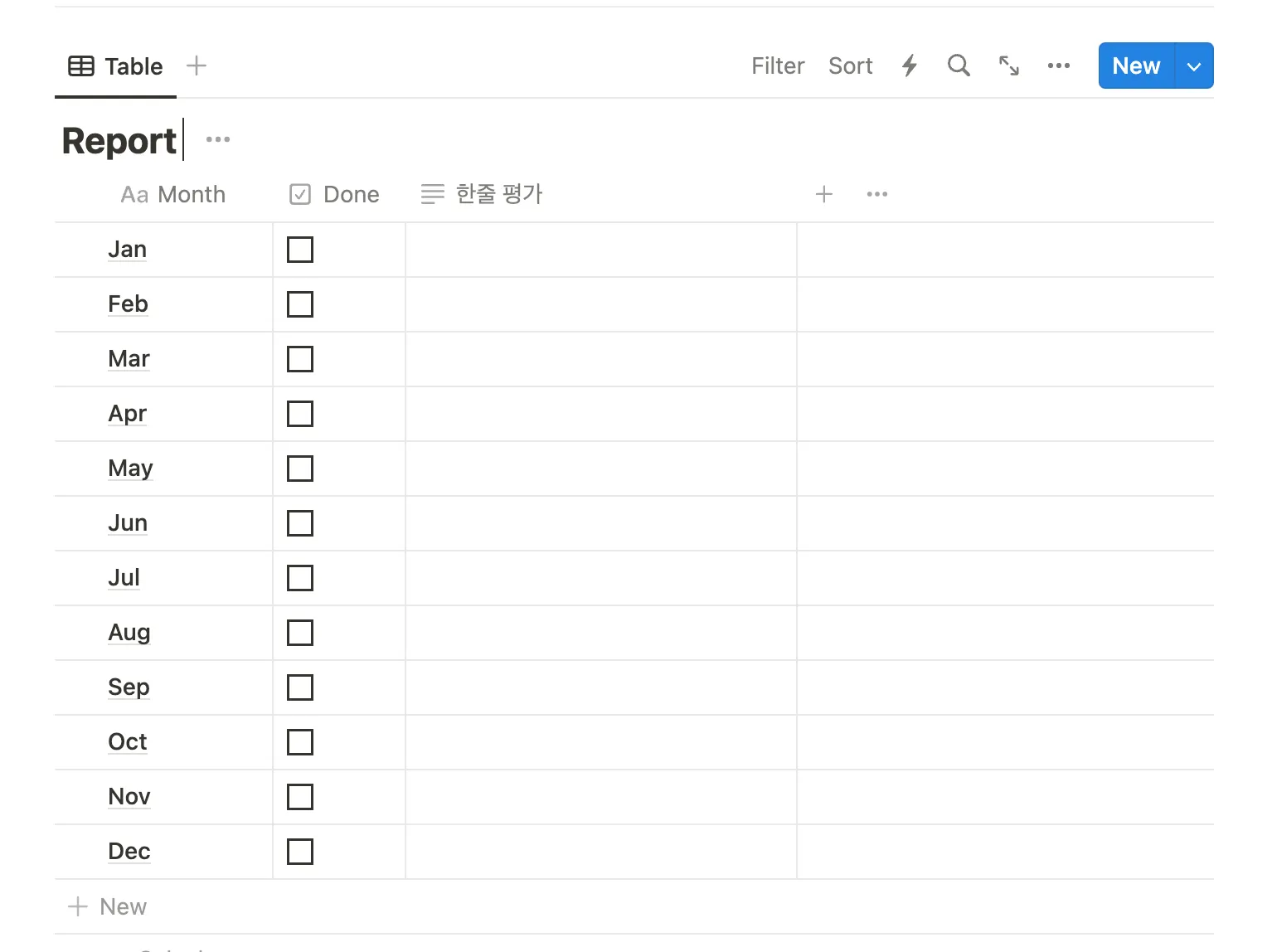Screen dimensions: 1272x952
Task: Click the lightning bolt automations icon
Action: [x=910, y=66]
